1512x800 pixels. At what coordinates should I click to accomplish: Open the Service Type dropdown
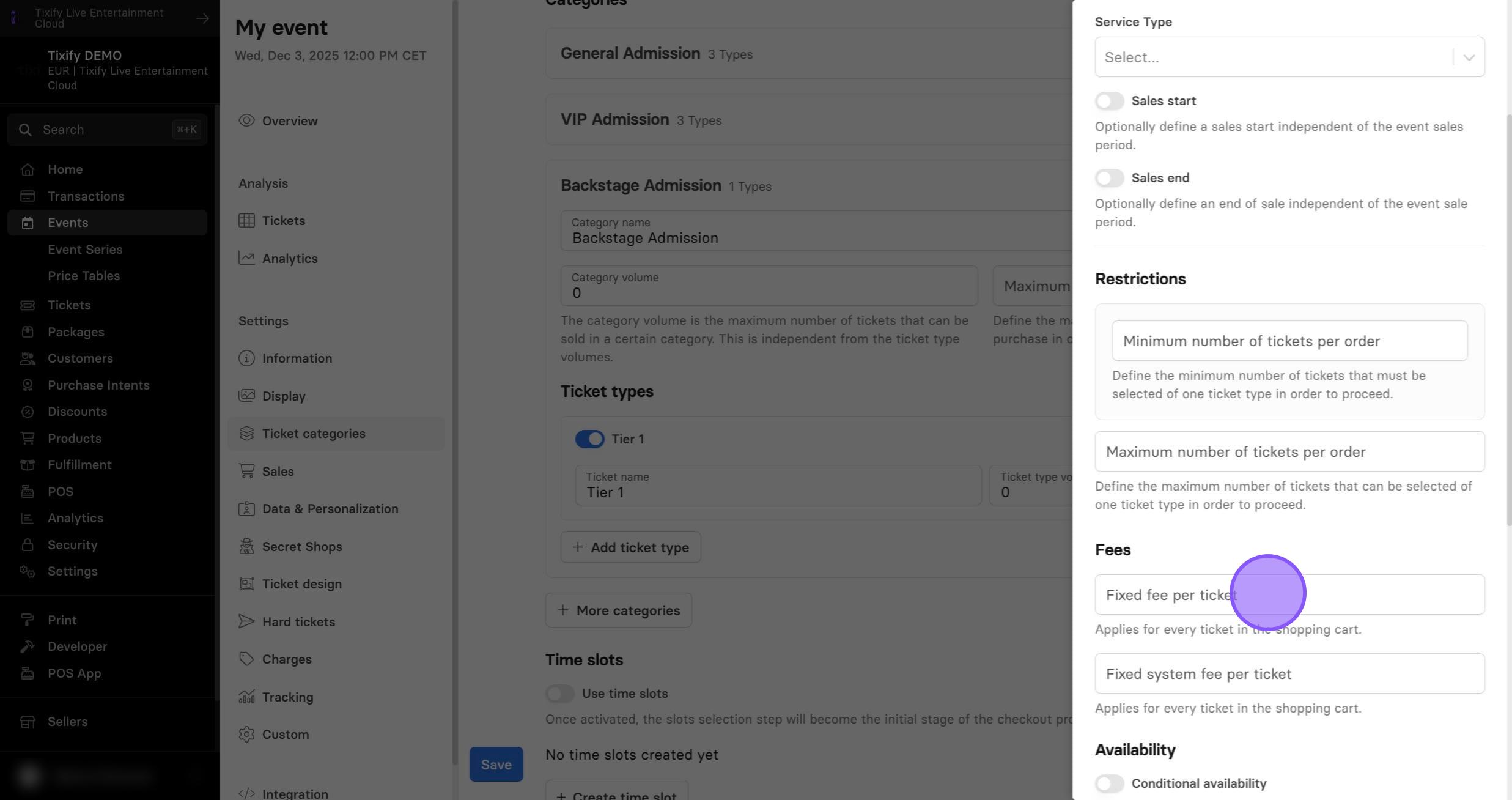coord(1289,57)
